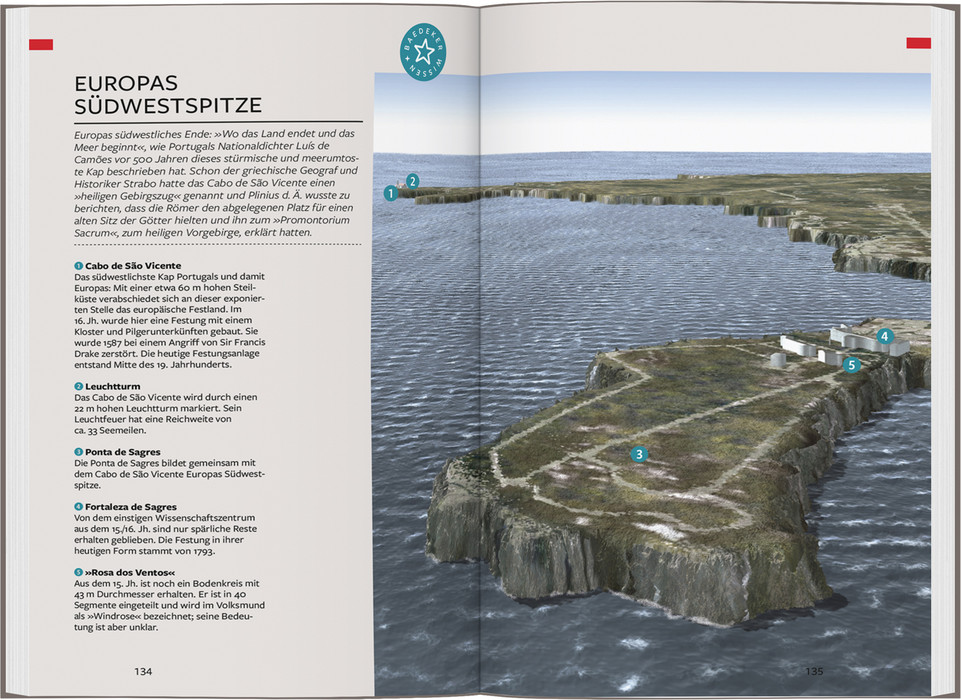Click page number 134

(146, 671)
